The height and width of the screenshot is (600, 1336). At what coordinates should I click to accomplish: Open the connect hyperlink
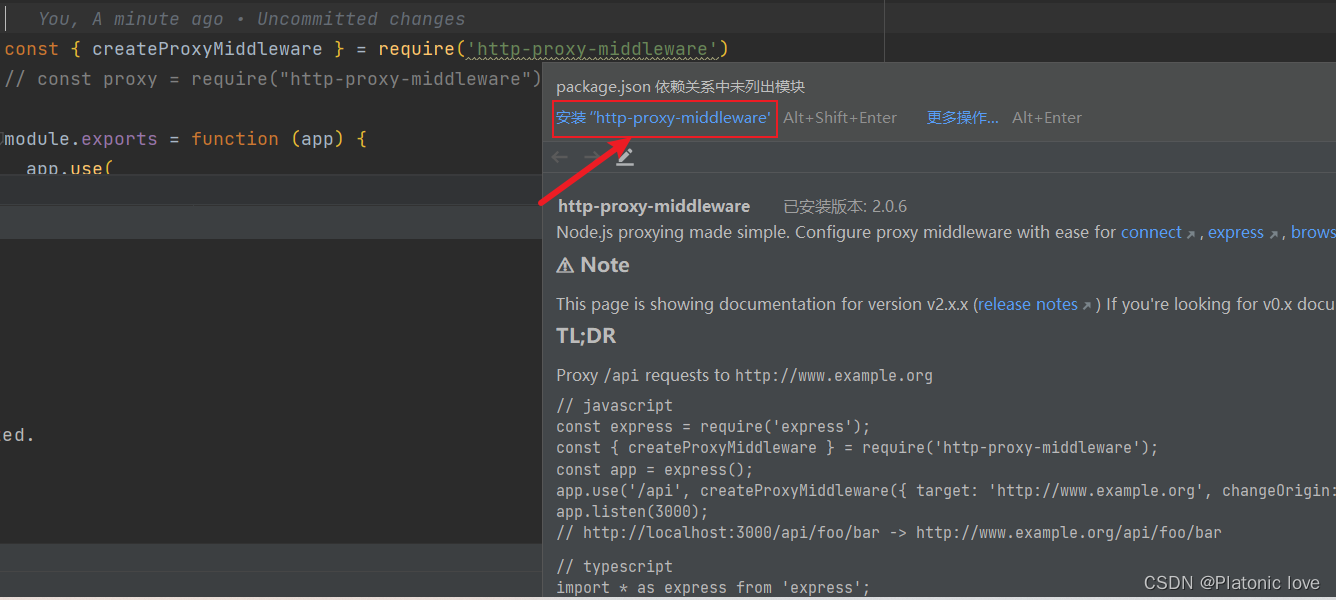tap(1150, 231)
